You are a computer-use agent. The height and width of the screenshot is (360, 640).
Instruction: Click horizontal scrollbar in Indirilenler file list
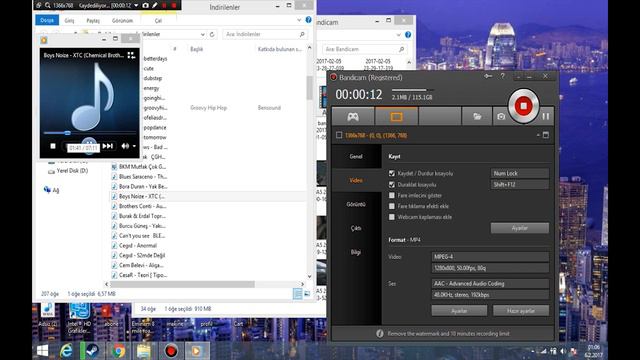click(x=182, y=284)
